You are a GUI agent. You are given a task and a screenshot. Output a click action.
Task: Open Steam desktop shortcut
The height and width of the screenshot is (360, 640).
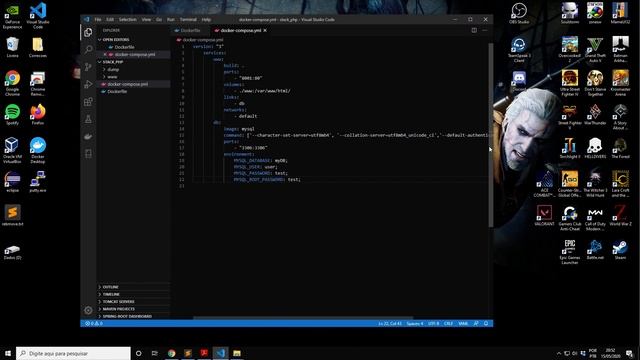coord(620,250)
